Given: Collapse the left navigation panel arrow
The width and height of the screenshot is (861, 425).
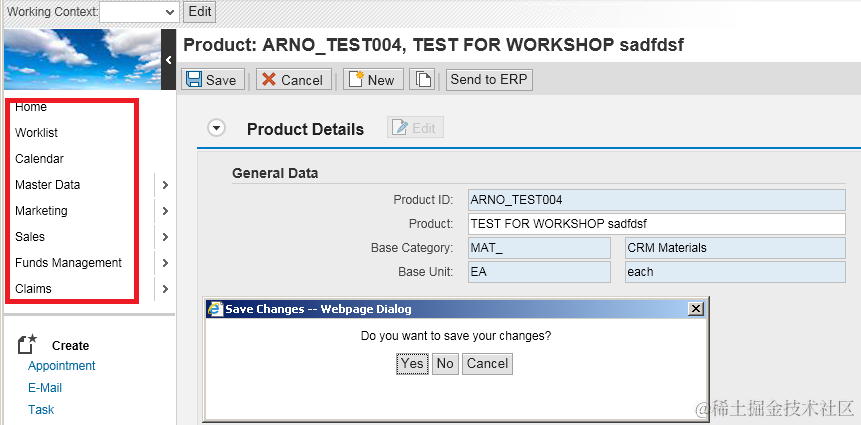Looking at the screenshot, I should [169, 60].
